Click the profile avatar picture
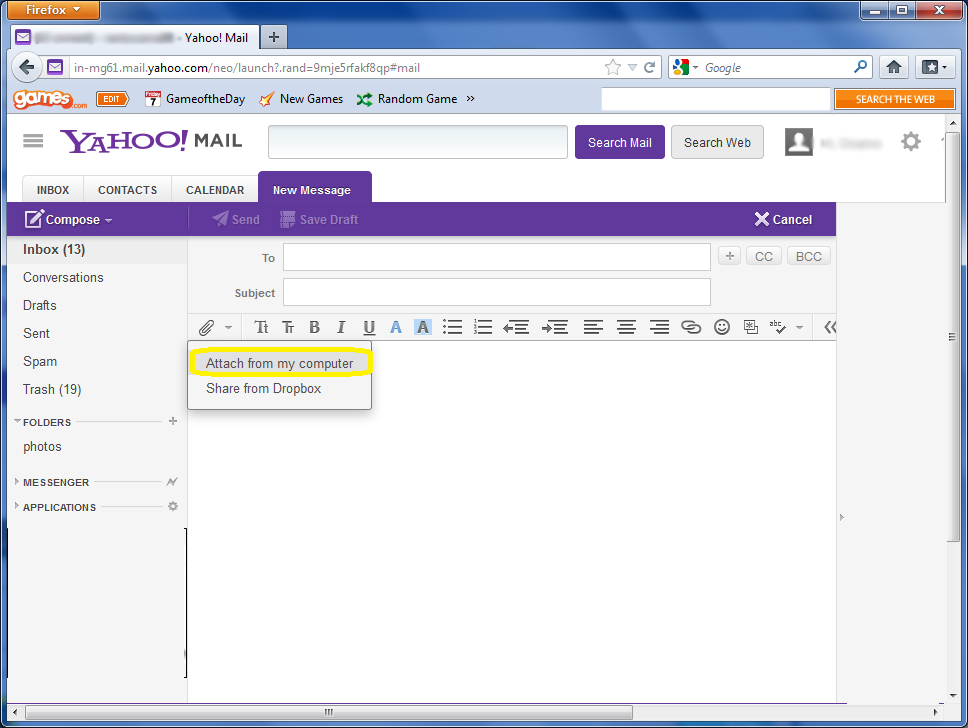This screenshot has height=728, width=968. (x=799, y=142)
